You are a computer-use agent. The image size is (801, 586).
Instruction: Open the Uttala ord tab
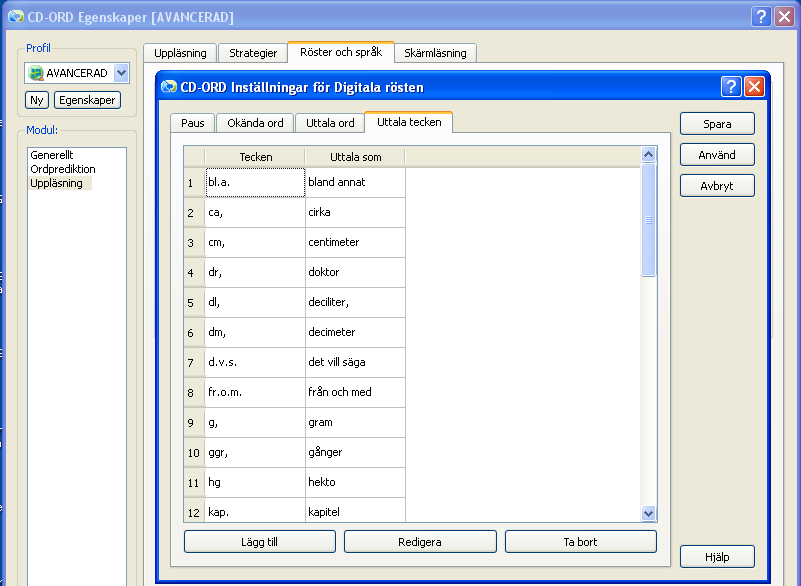tap(330, 123)
